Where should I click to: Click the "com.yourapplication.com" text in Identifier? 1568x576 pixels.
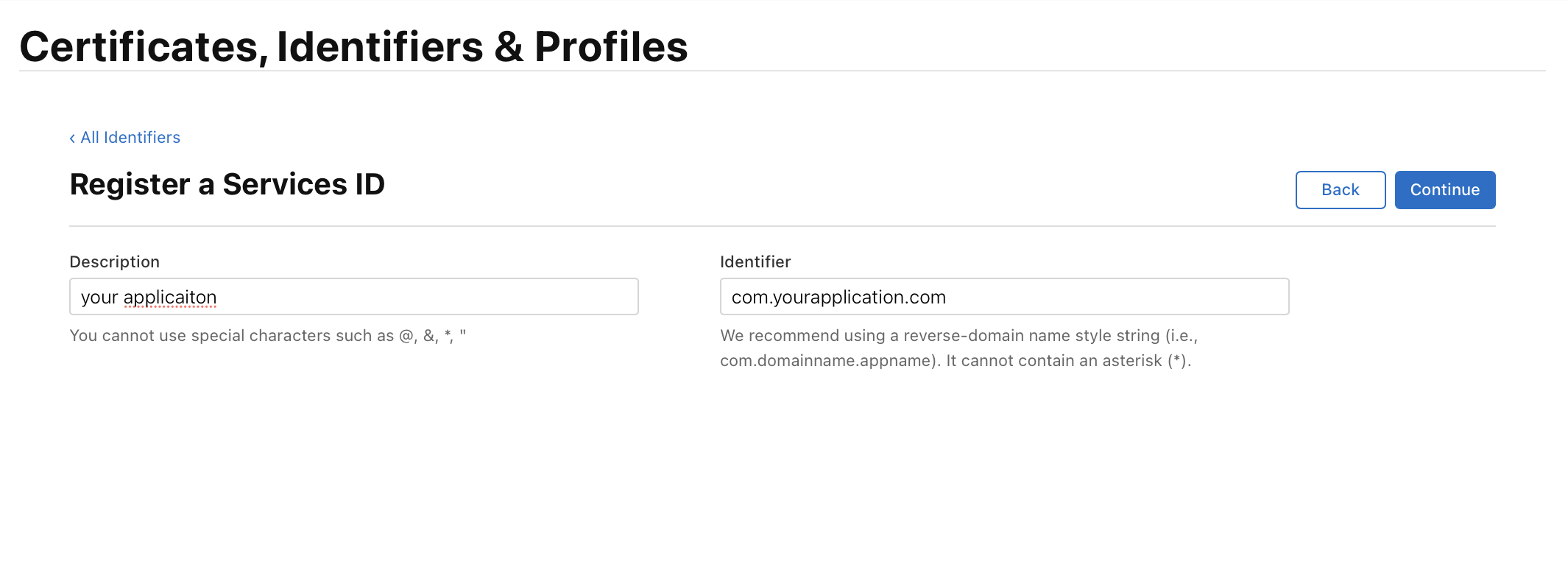tap(838, 298)
